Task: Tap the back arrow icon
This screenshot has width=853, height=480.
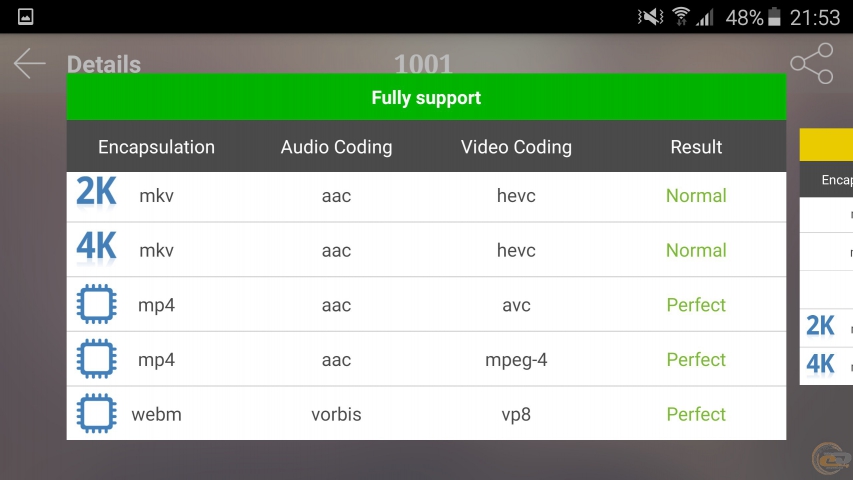Action: click(x=29, y=64)
